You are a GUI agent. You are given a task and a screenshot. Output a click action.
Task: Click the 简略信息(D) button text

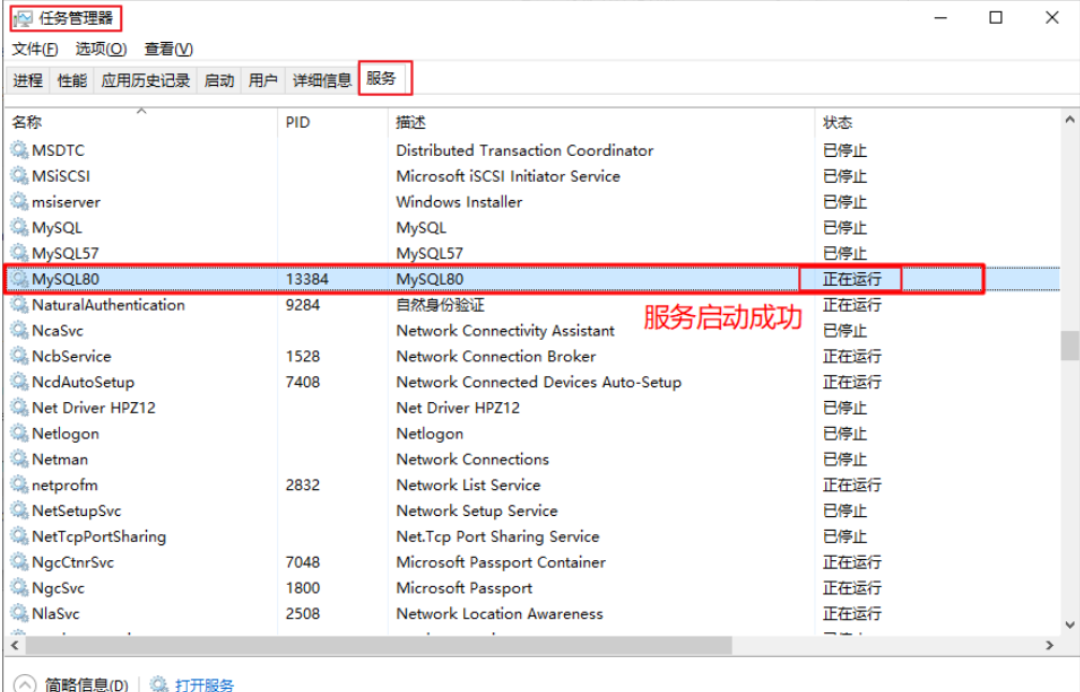[x=87, y=685]
